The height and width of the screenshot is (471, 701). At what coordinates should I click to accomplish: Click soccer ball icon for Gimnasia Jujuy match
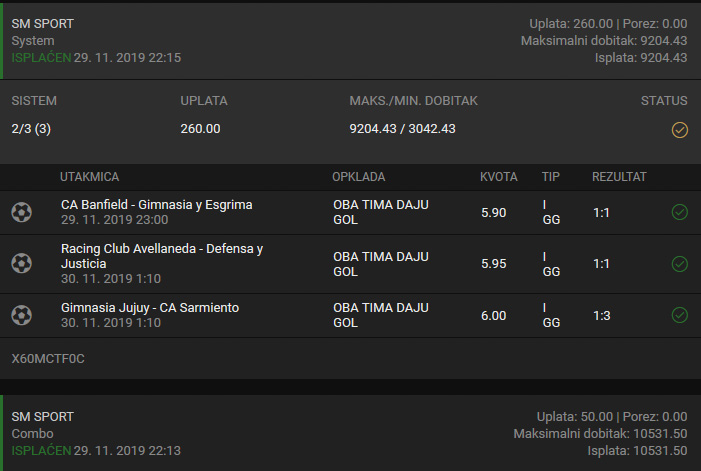click(x=21, y=315)
